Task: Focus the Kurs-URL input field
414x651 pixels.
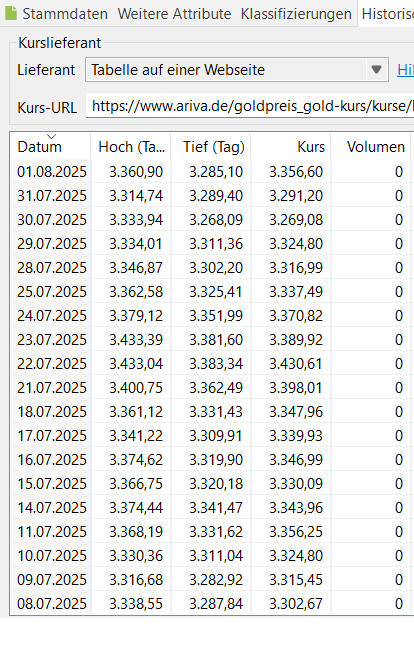Action: pos(250,106)
